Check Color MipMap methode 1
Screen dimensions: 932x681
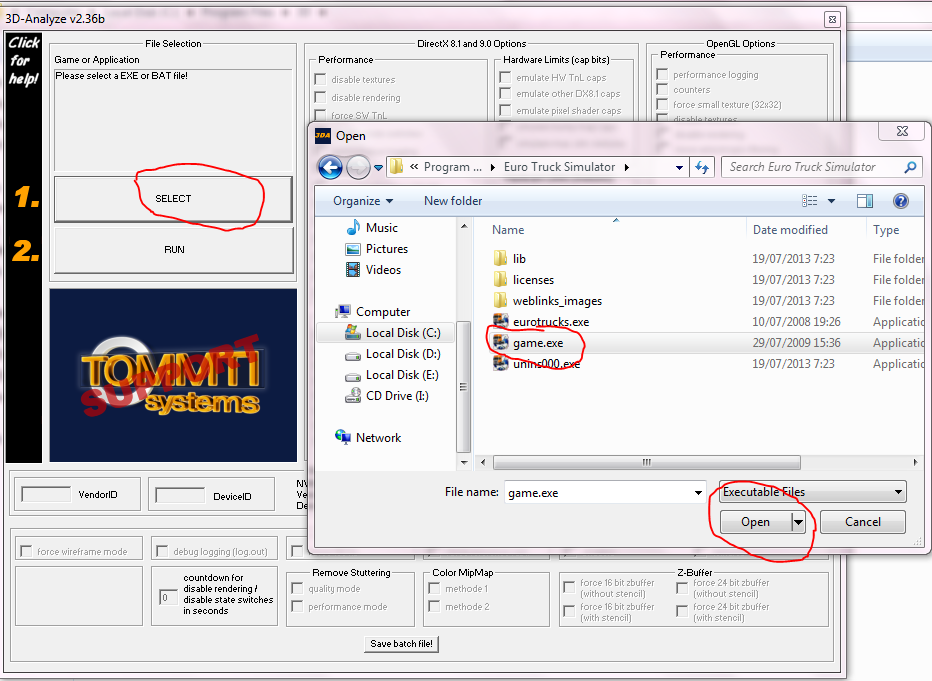(x=434, y=588)
